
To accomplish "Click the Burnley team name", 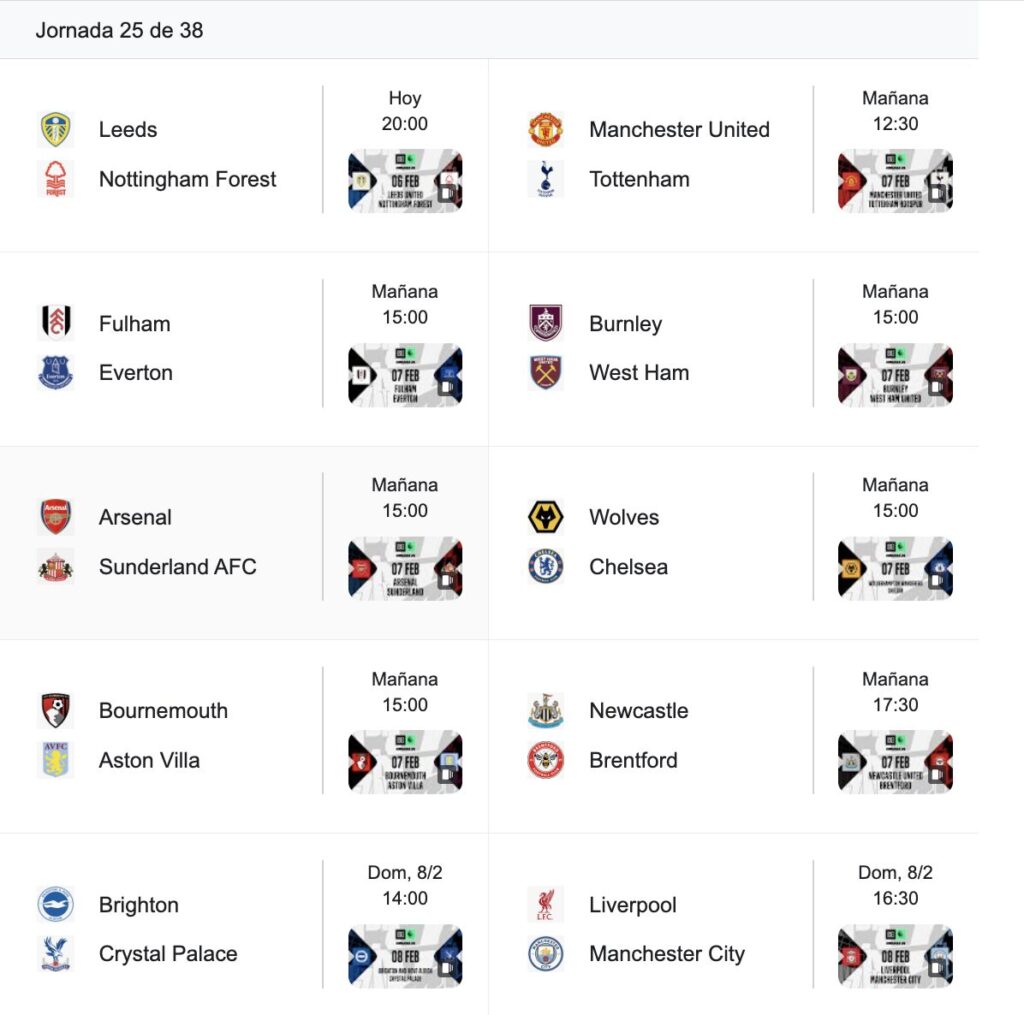I will pyautogui.click(x=625, y=324).
